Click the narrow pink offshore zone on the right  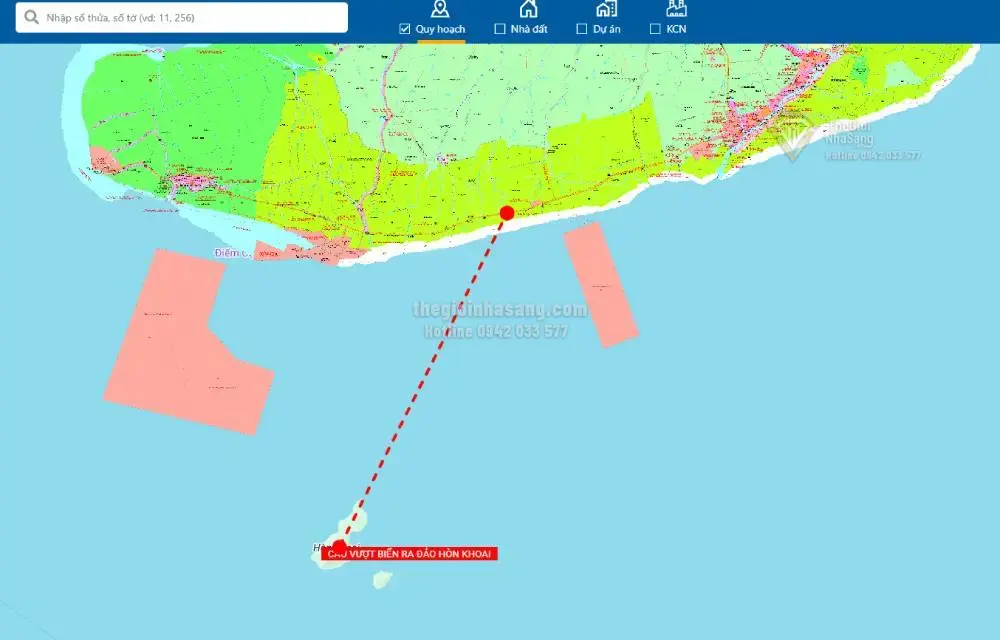[600, 284]
